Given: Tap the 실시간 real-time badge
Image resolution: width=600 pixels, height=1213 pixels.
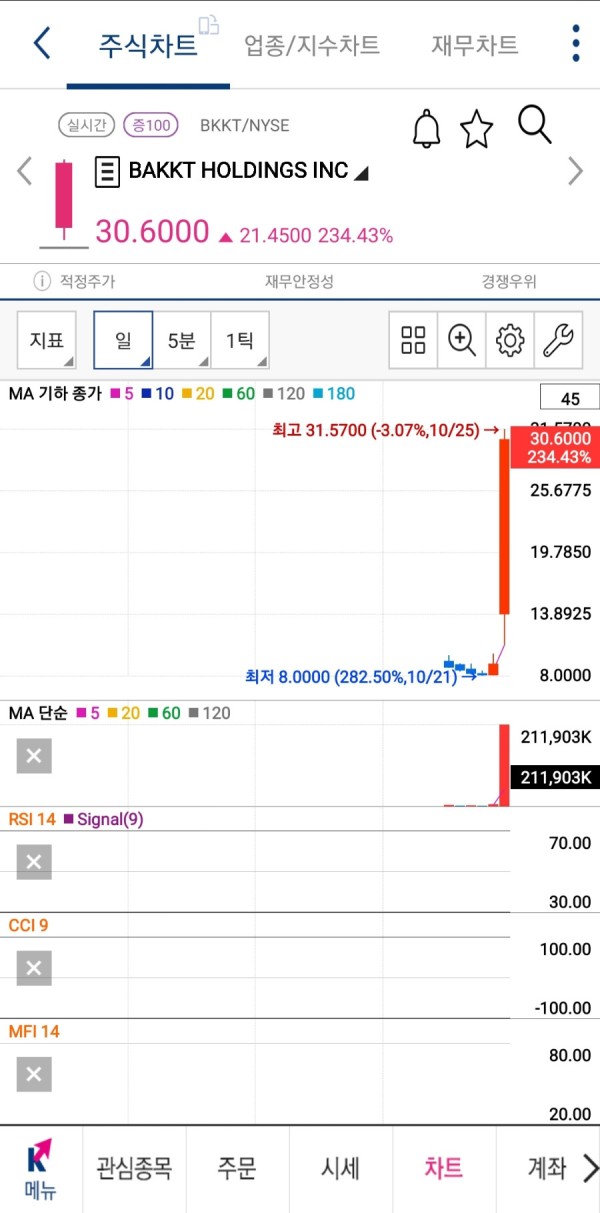Looking at the screenshot, I should pos(87,125).
